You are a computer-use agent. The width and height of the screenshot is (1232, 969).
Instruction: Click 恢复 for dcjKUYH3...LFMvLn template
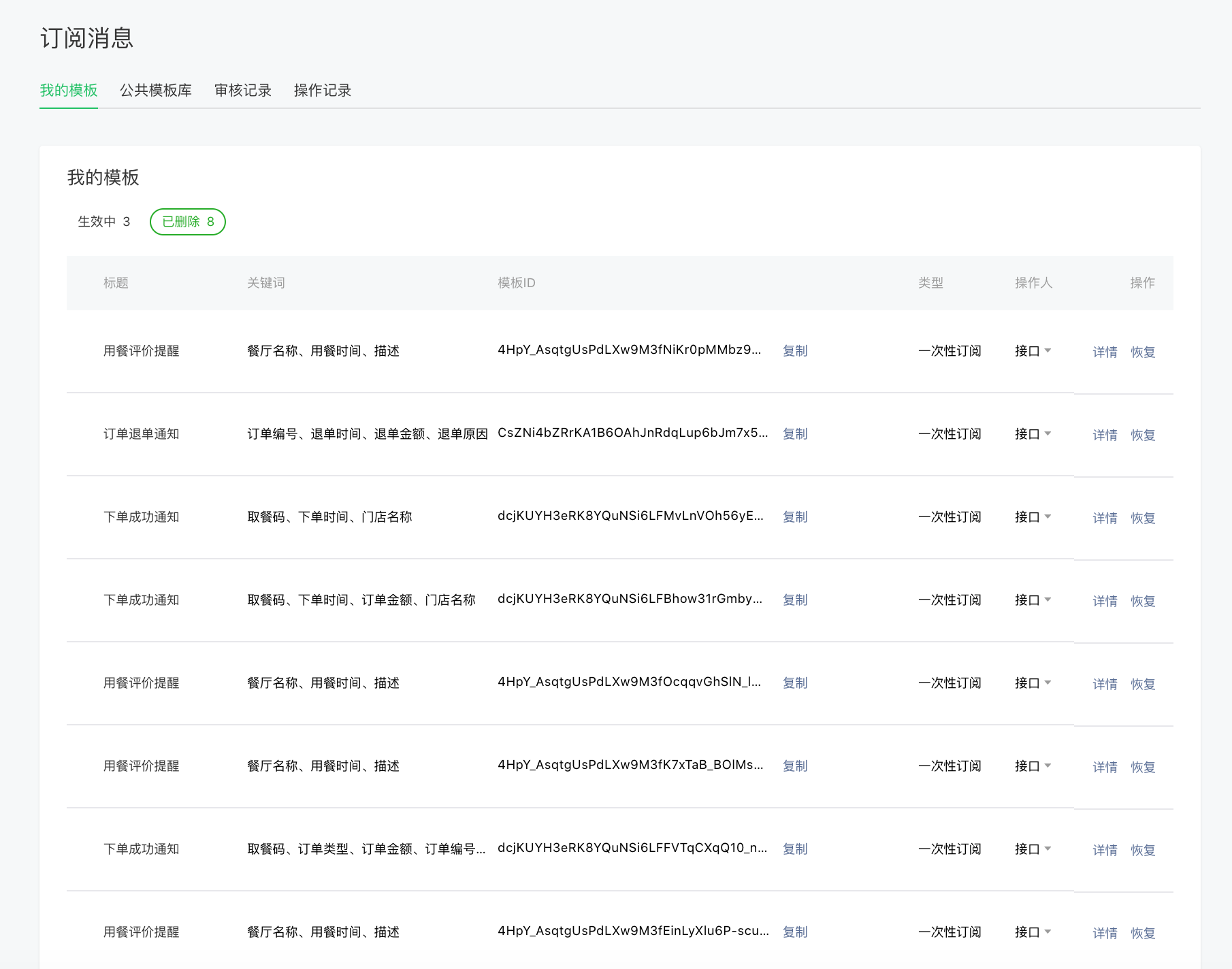pyautogui.click(x=1144, y=519)
